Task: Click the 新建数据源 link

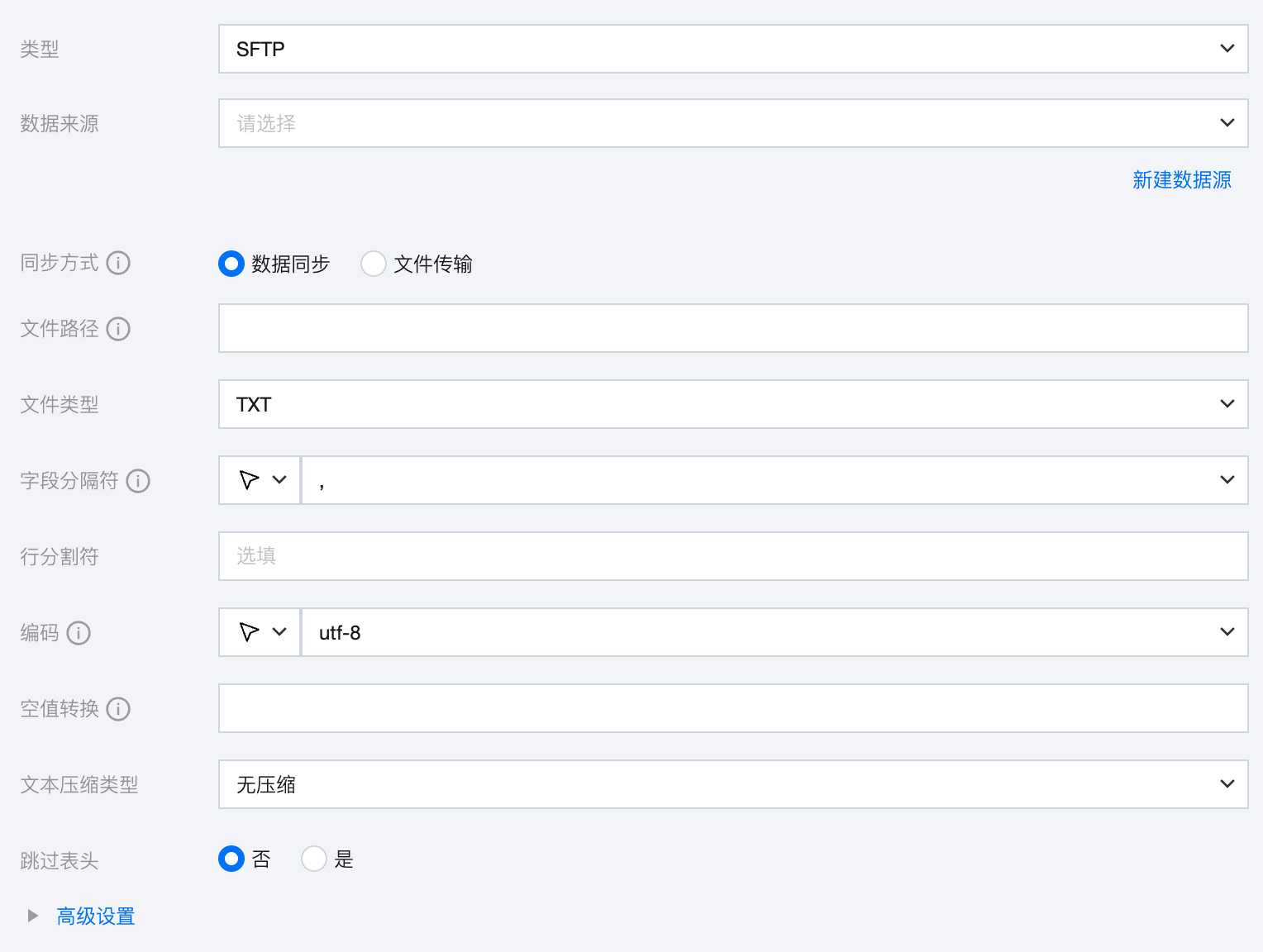Action: (1182, 180)
